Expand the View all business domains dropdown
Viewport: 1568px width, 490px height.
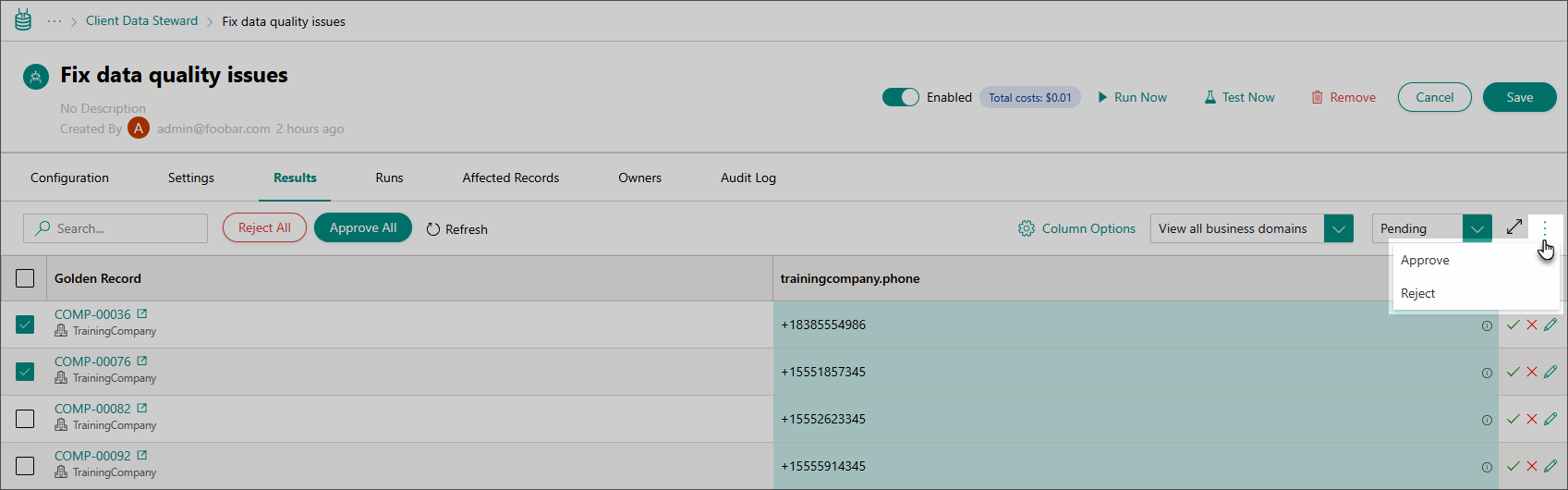click(1338, 228)
